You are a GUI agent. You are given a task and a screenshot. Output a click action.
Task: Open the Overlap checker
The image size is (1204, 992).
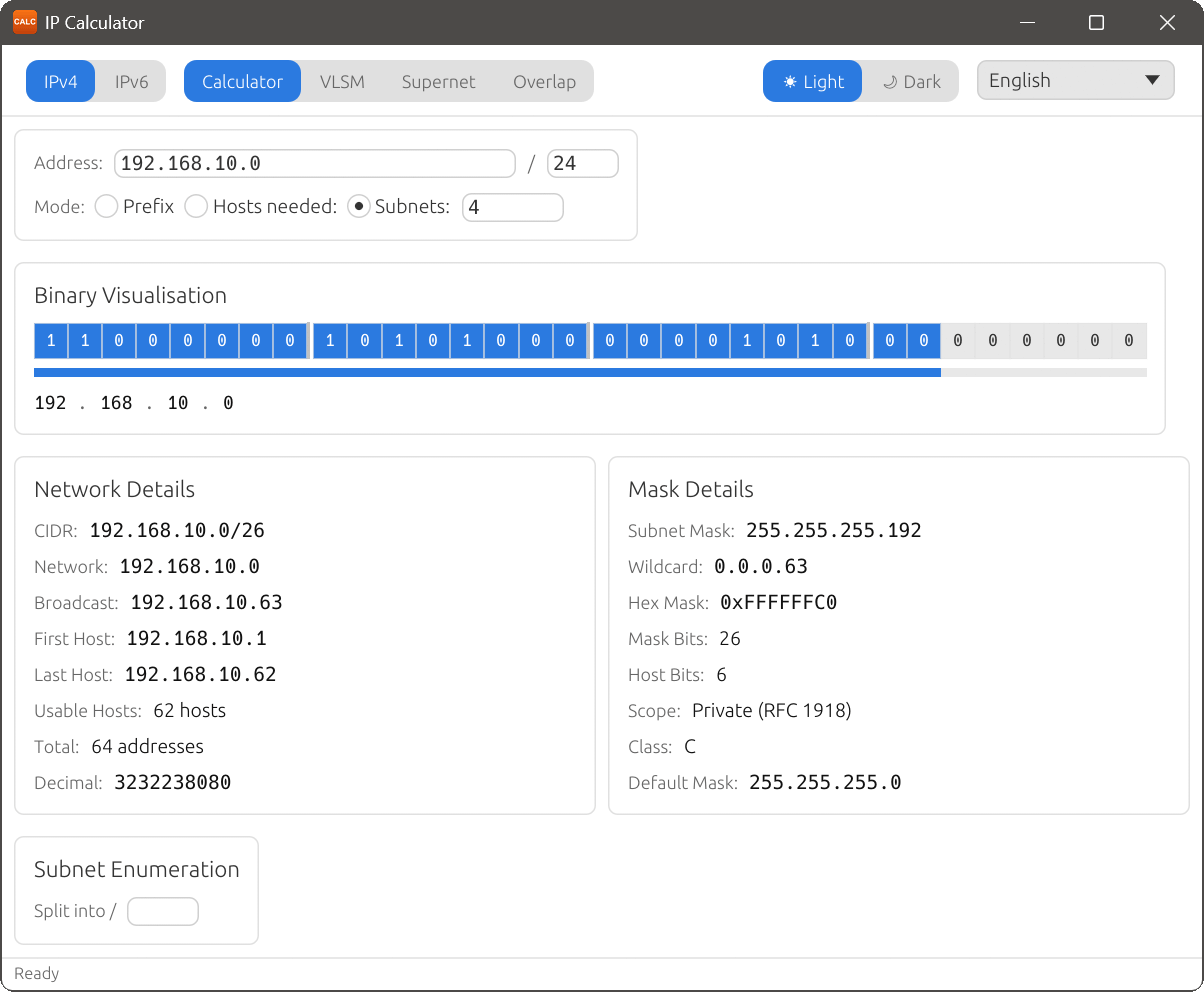tap(544, 81)
